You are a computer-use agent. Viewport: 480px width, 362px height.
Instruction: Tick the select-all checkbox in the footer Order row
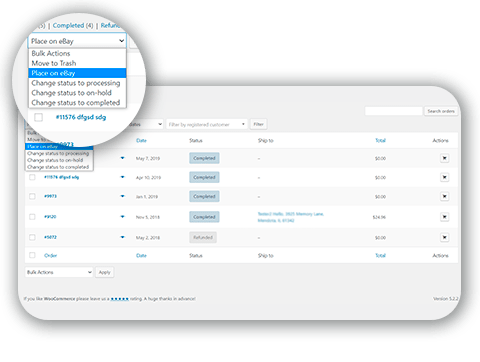coord(32,255)
